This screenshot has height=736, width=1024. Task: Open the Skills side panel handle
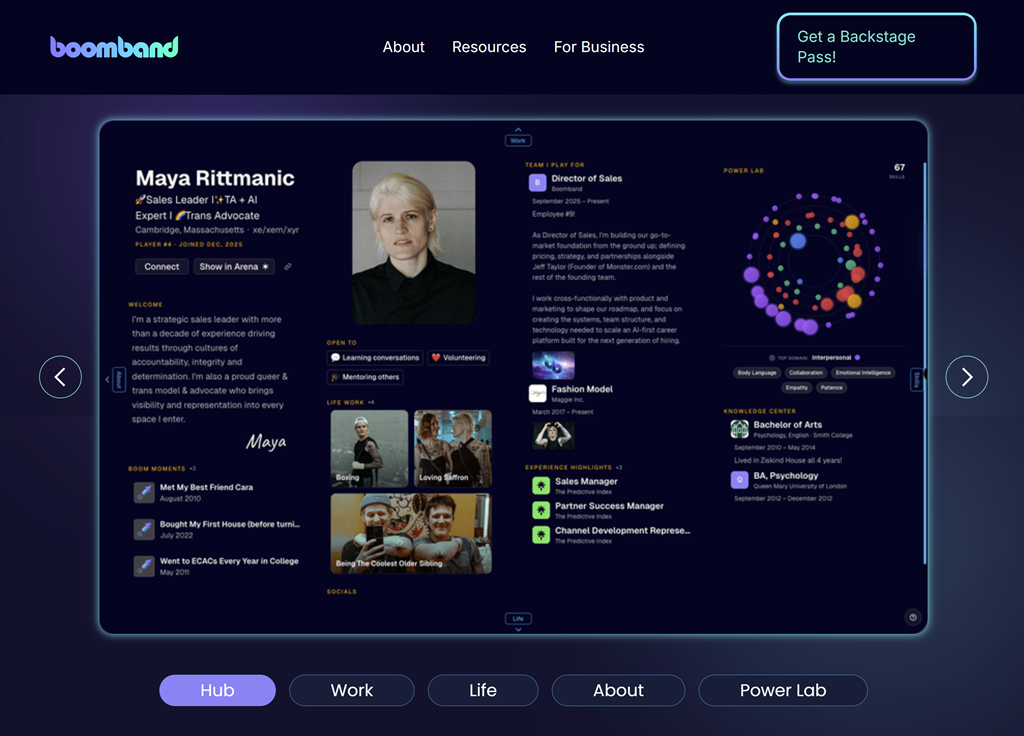(x=916, y=379)
